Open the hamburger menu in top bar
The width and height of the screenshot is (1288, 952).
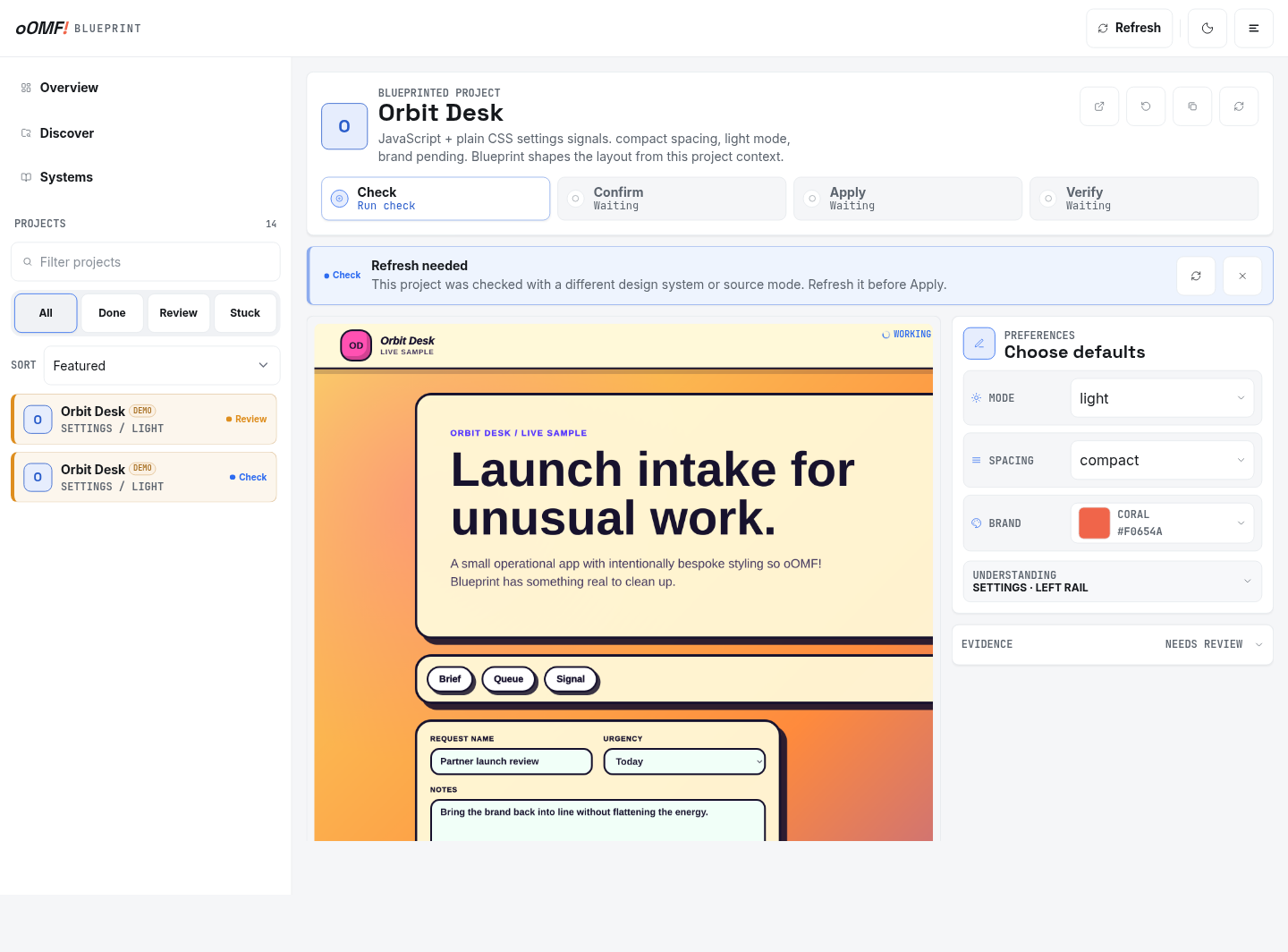click(1254, 29)
